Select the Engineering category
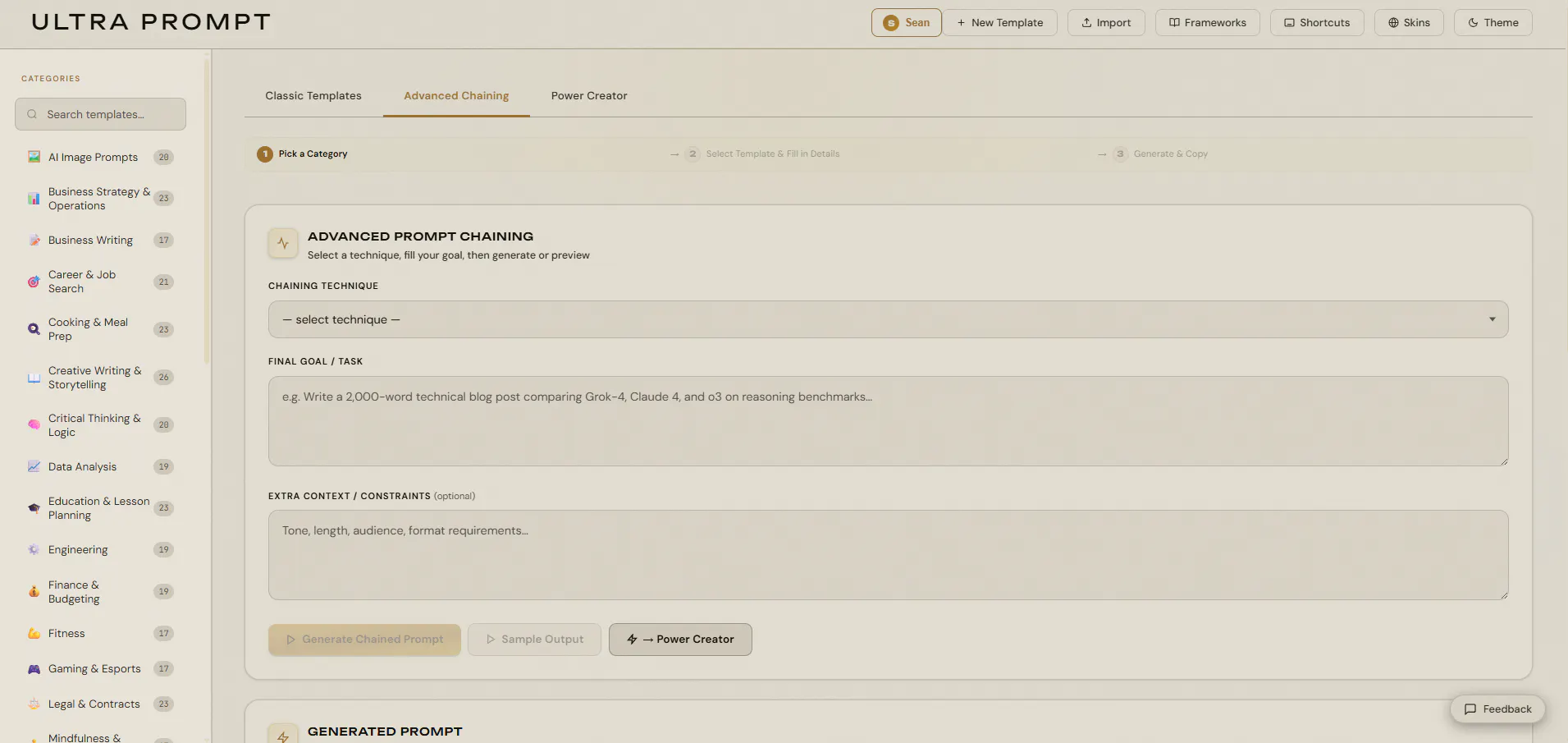This screenshot has height=743, width=1568. point(100,549)
